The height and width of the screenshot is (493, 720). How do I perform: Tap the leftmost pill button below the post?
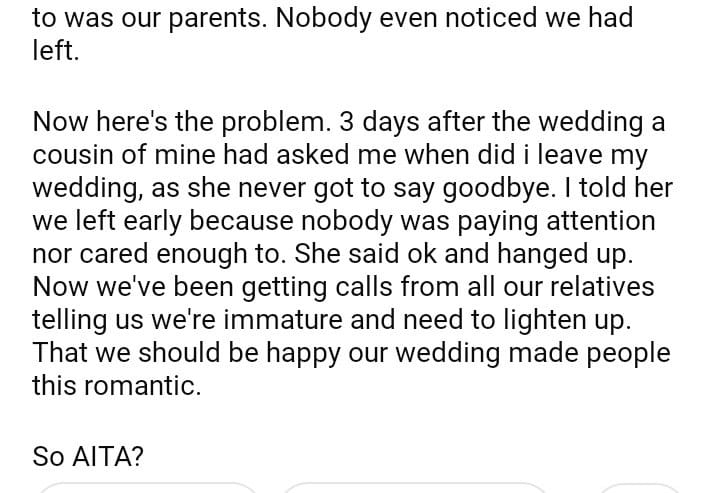tap(147, 487)
